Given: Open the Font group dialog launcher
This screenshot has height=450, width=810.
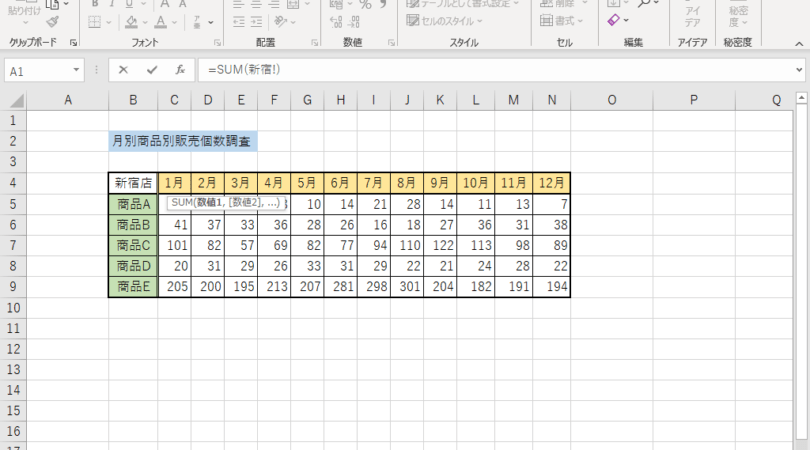Looking at the screenshot, I should [x=217, y=43].
